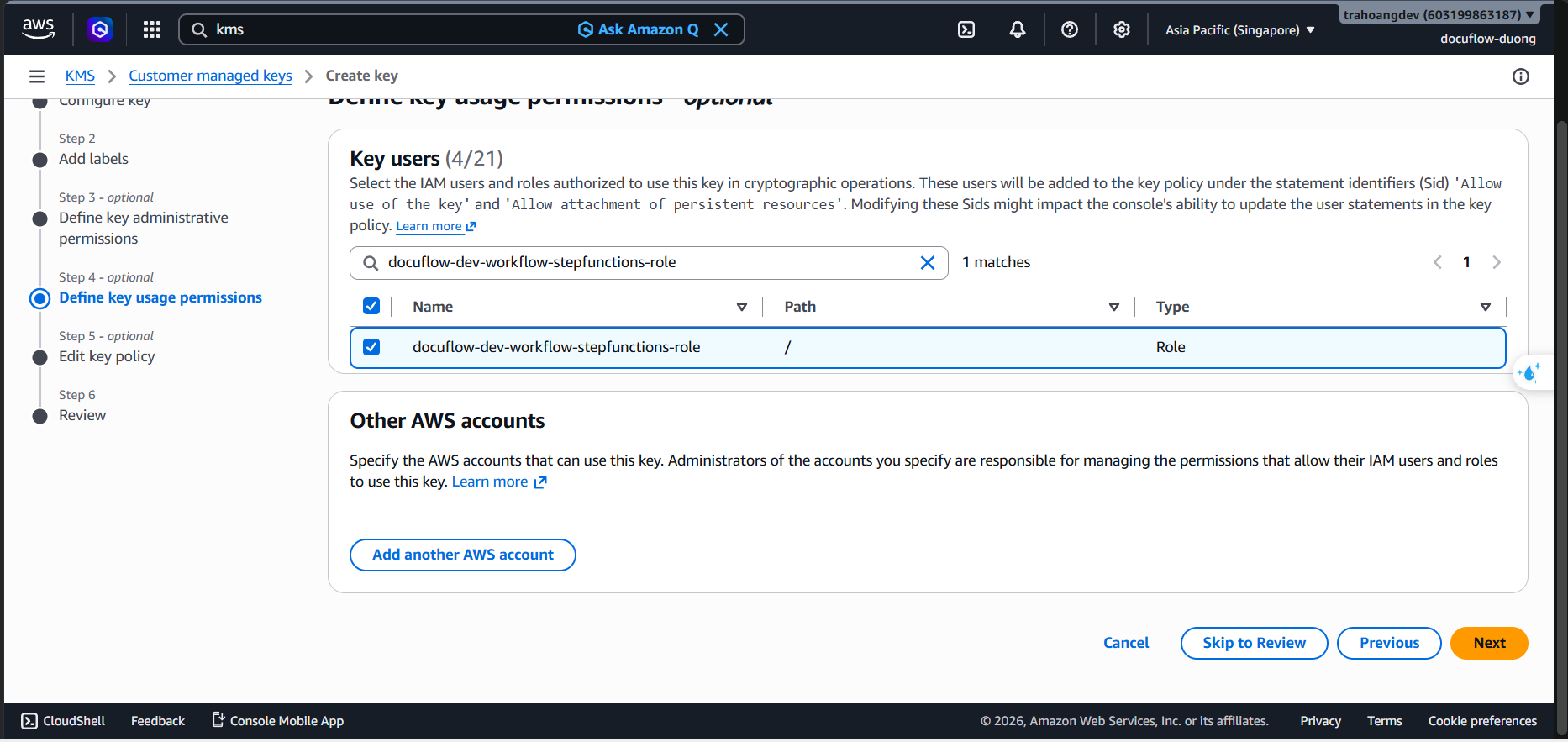The width and height of the screenshot is (1568, 742).
Task: Select the Step 4 Define key usage permissions radio
Action: [39, 298]
